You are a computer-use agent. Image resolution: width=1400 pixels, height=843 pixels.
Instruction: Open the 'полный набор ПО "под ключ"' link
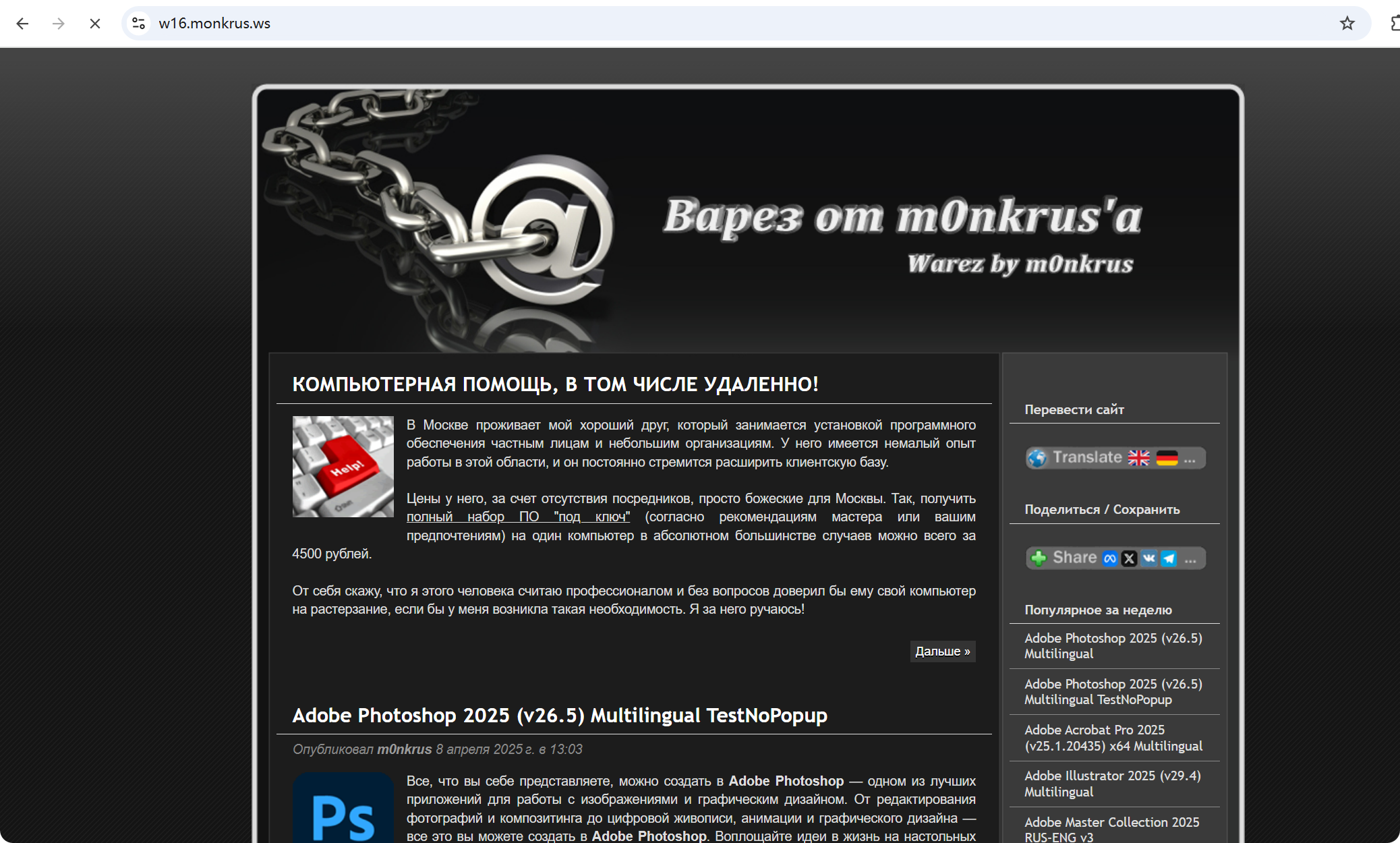518,517
